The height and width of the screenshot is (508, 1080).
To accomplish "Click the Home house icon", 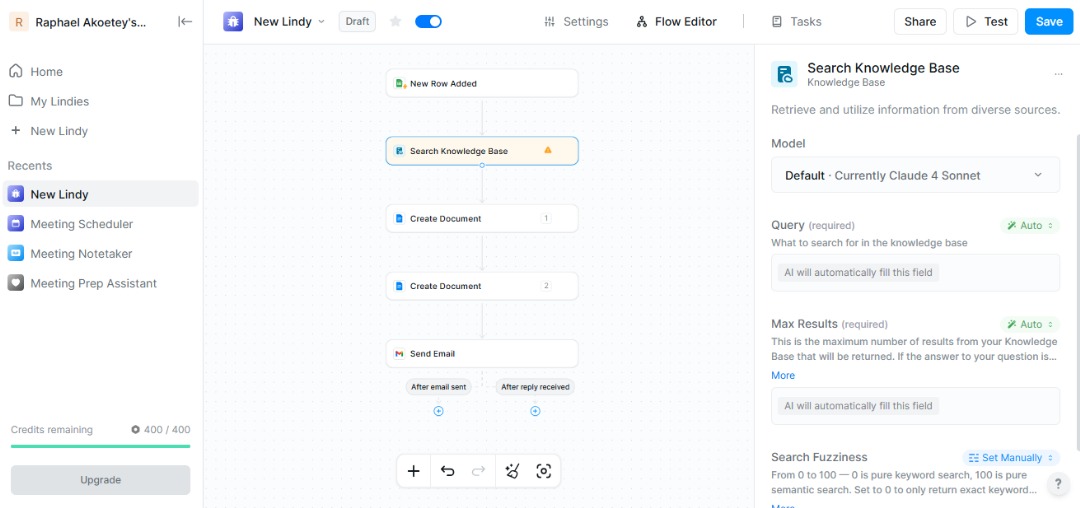I will click(x=15, y=72).
